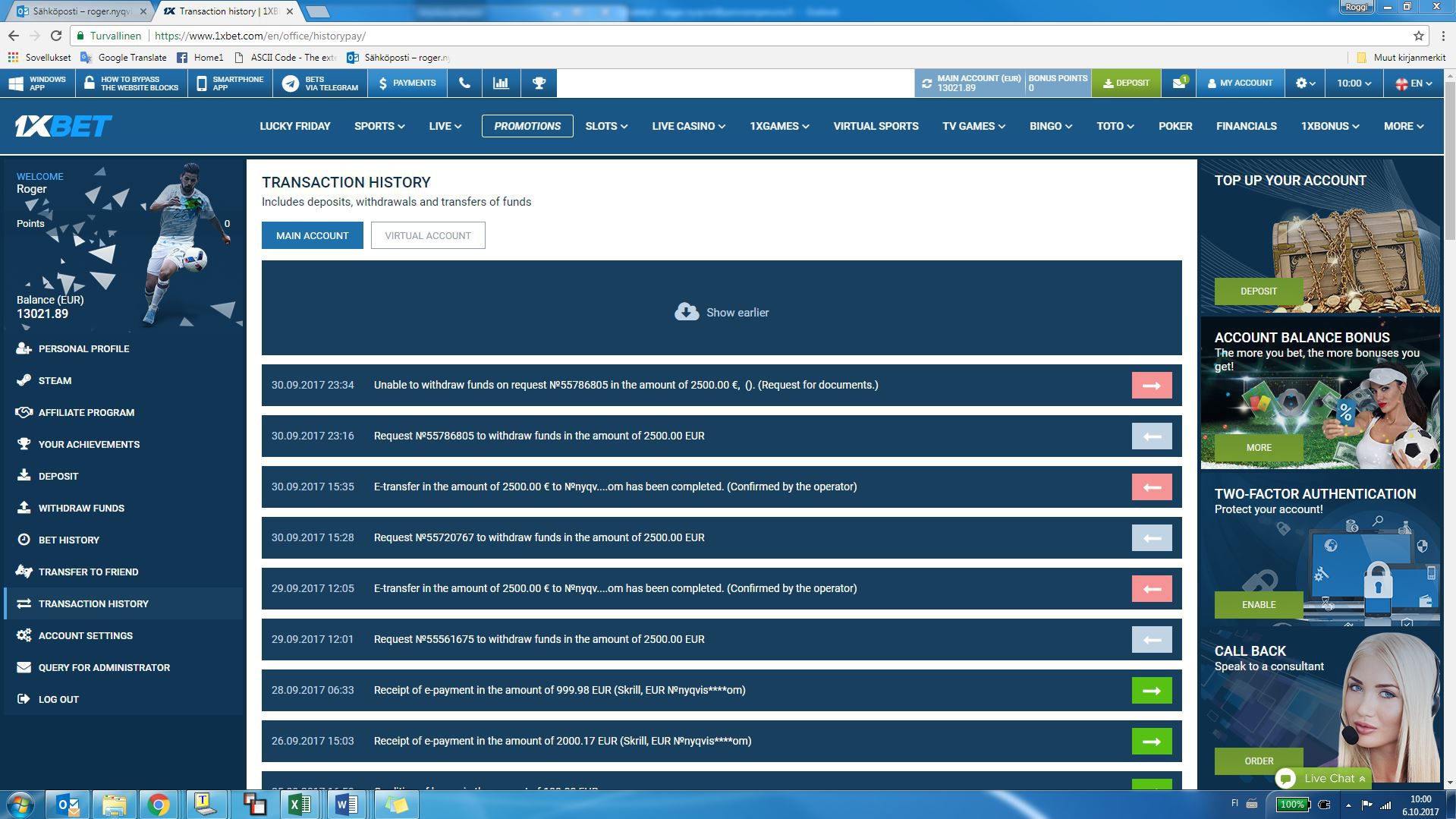Open the Smartphone App link
The height and width of the screenshot is (819, 1456).
click(230, 83)
